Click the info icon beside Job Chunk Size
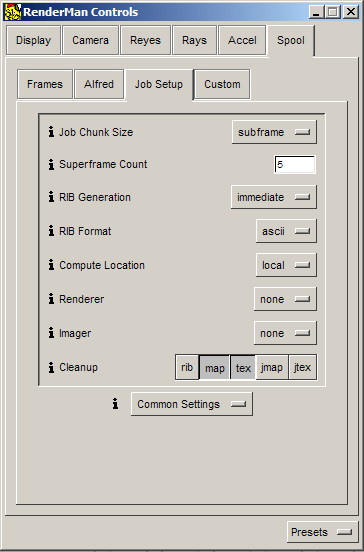The width and height of the screenshot is (364, 552). [51, 132]
